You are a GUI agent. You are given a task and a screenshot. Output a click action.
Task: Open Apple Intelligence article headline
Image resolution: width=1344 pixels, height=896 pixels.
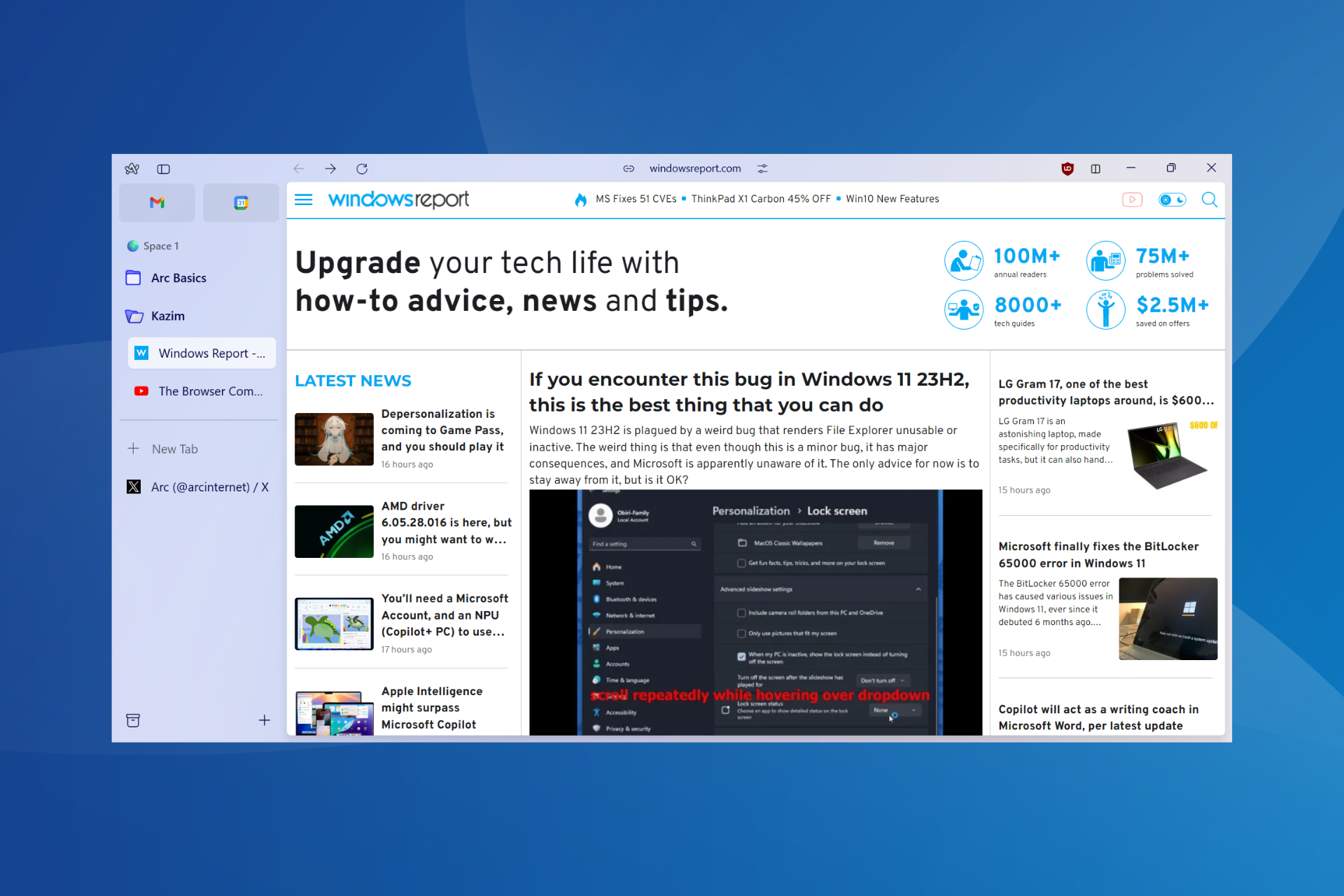[x=432, y=708]
